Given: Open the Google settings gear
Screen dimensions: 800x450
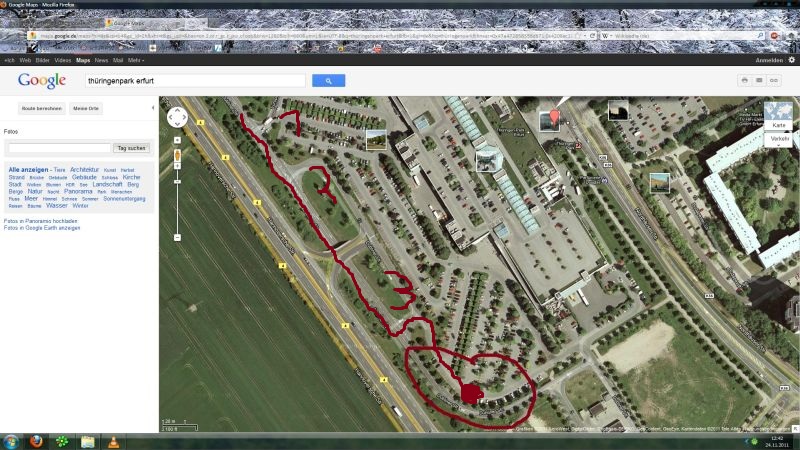Looking at the screenshot, I should (x=792, y=60).
